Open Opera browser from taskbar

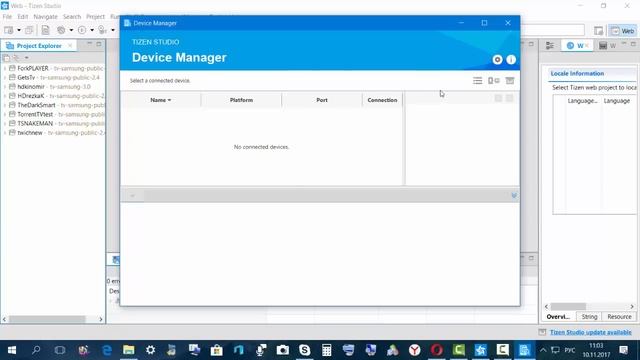[436, 350]
